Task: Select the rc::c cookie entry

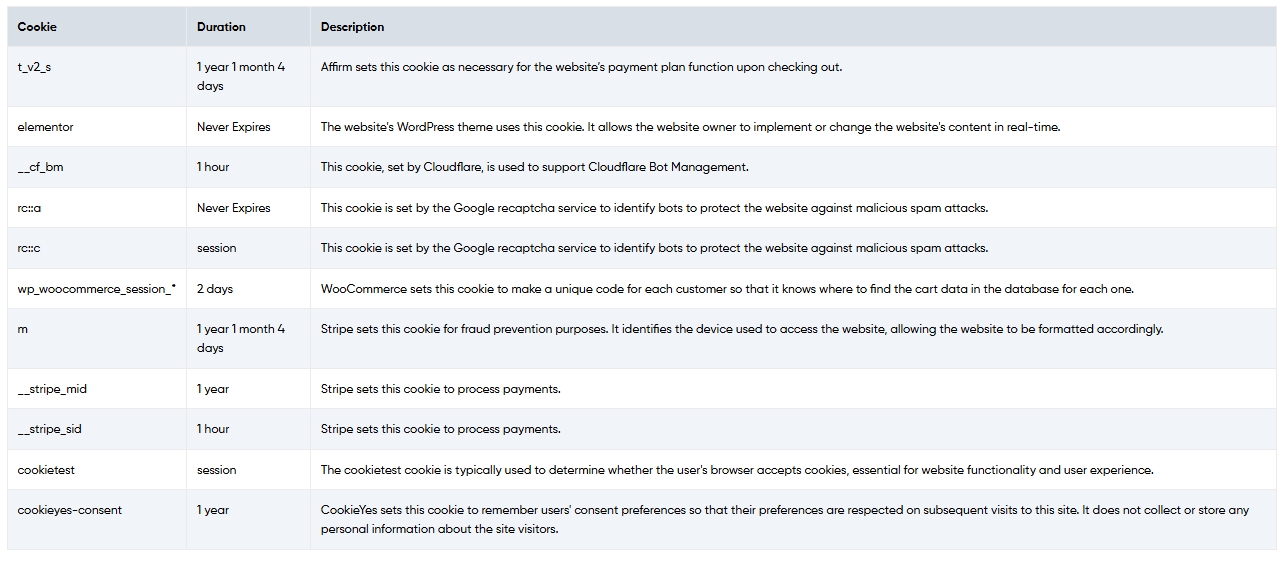Action: pyautogui.click(x=29, y=248)
